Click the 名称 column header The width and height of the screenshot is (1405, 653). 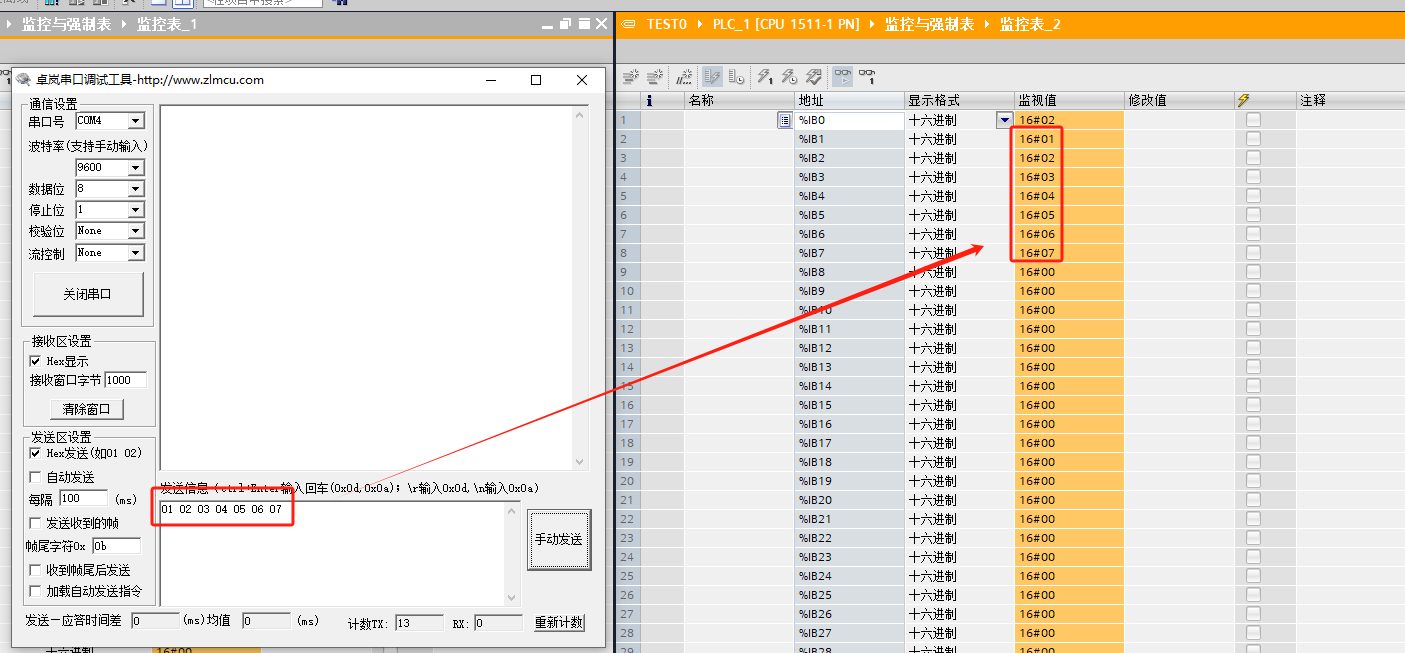(x=739, y=100)
